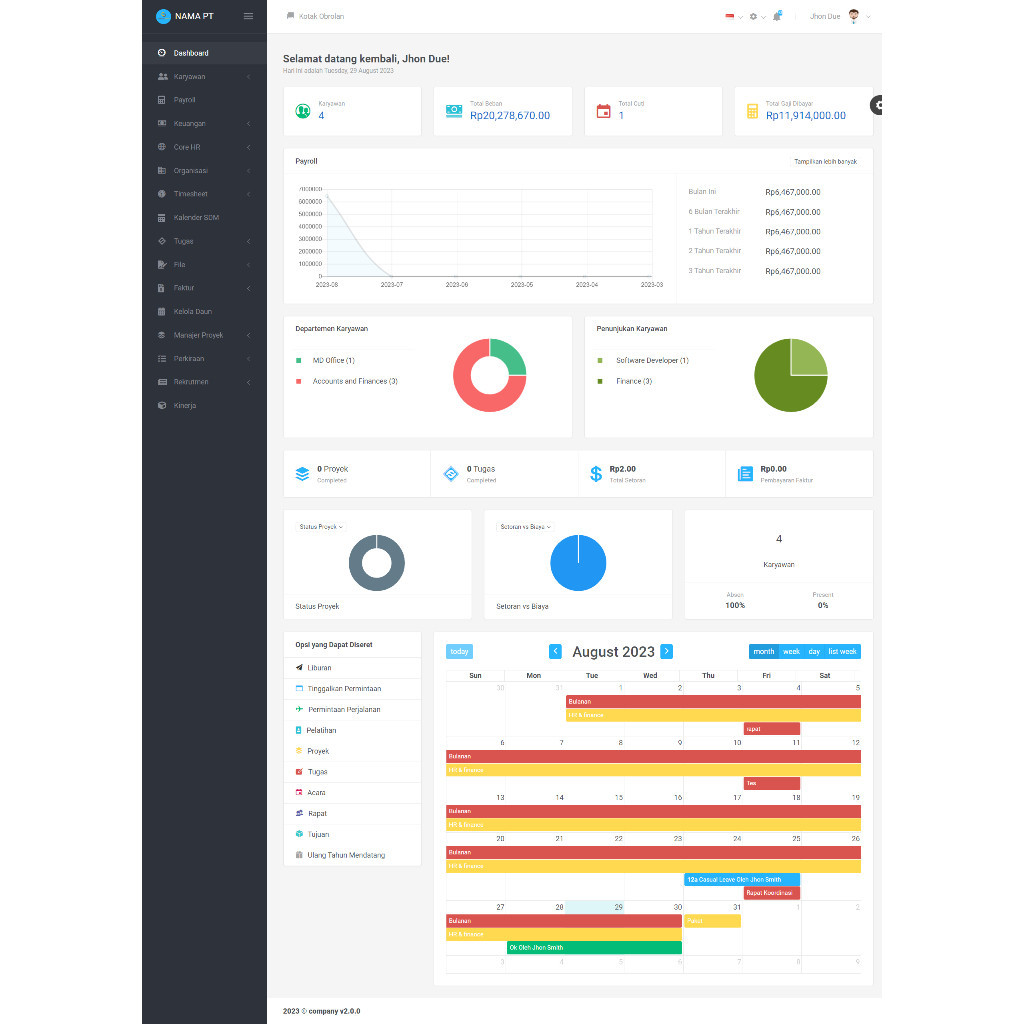The image size is (1024, 1024).
Task: Click Accounts and Finances red legend swatch
Action: 298,381
